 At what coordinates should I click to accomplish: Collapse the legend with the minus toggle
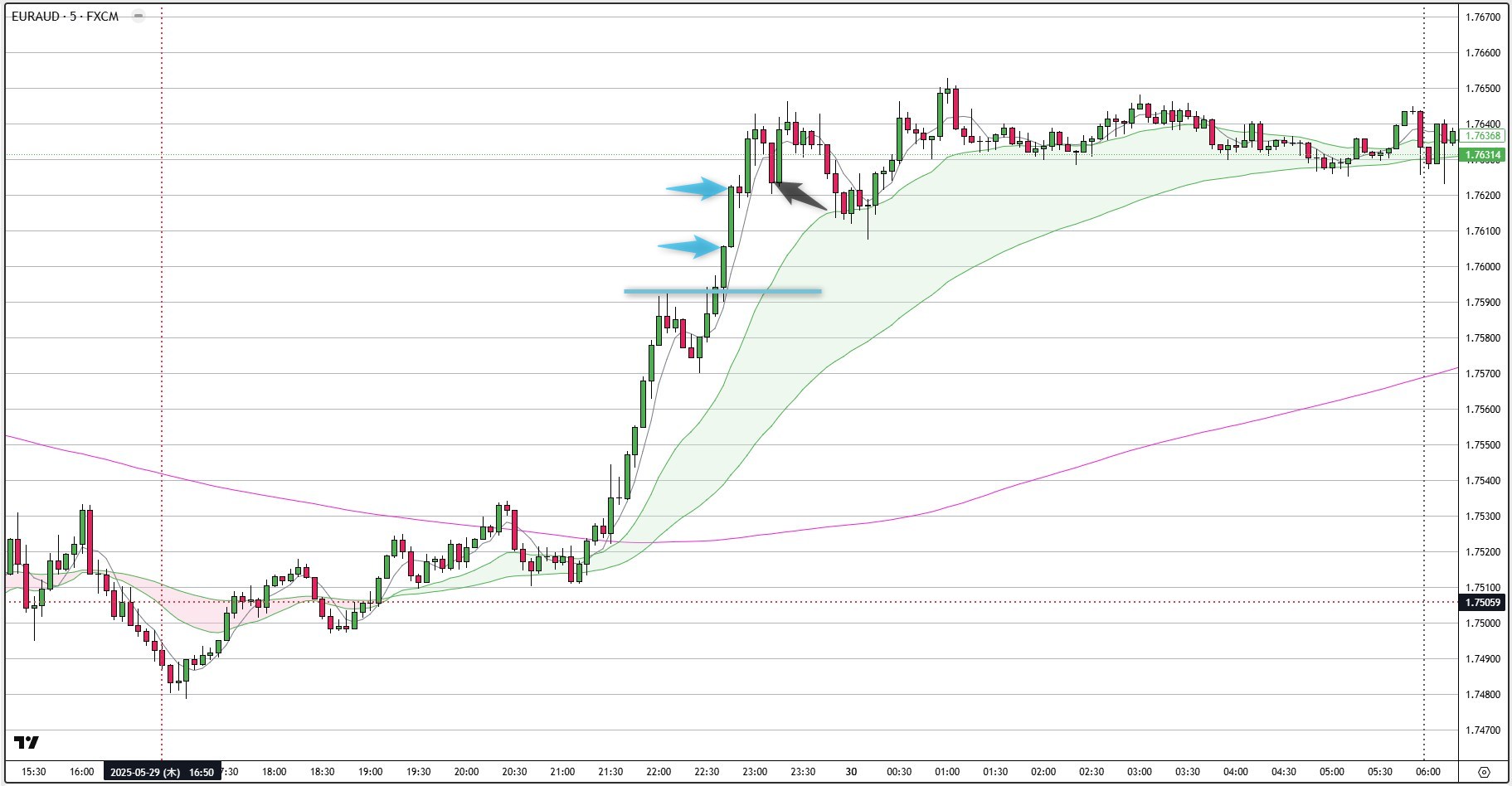click(x=138, y=16)
